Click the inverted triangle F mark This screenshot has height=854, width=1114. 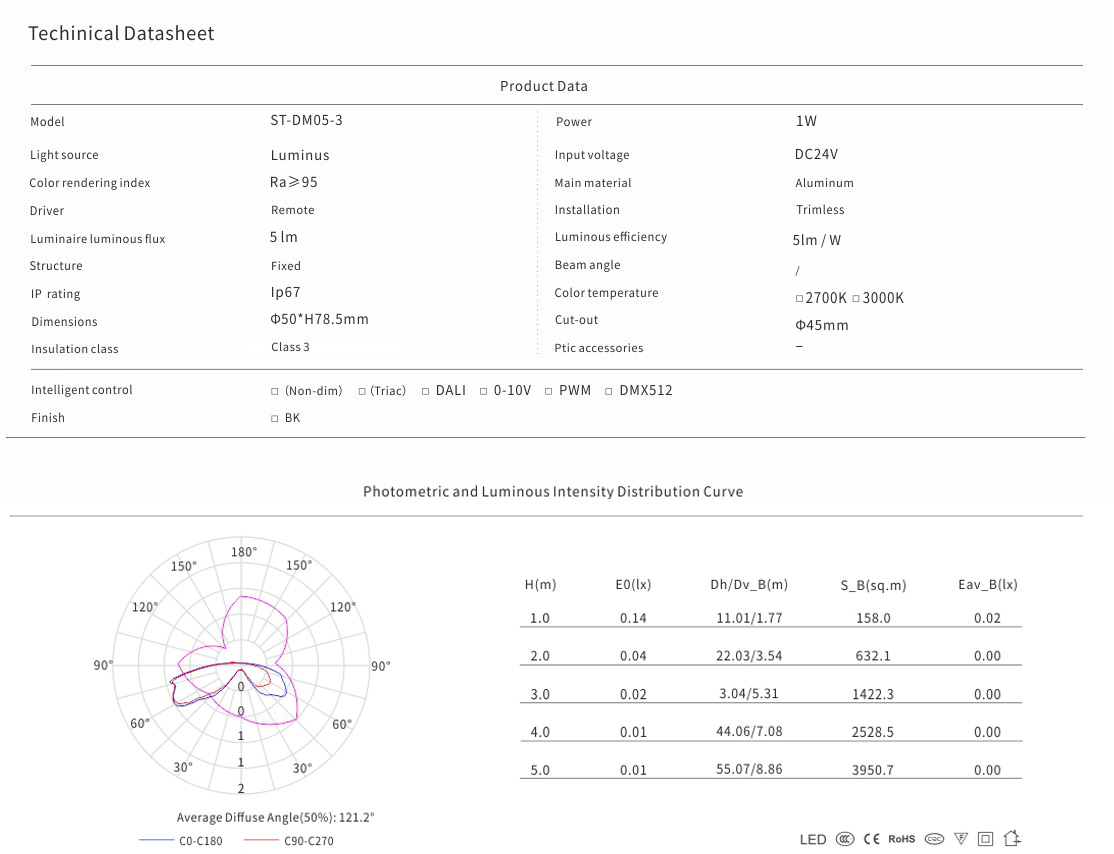click(961, 839)
